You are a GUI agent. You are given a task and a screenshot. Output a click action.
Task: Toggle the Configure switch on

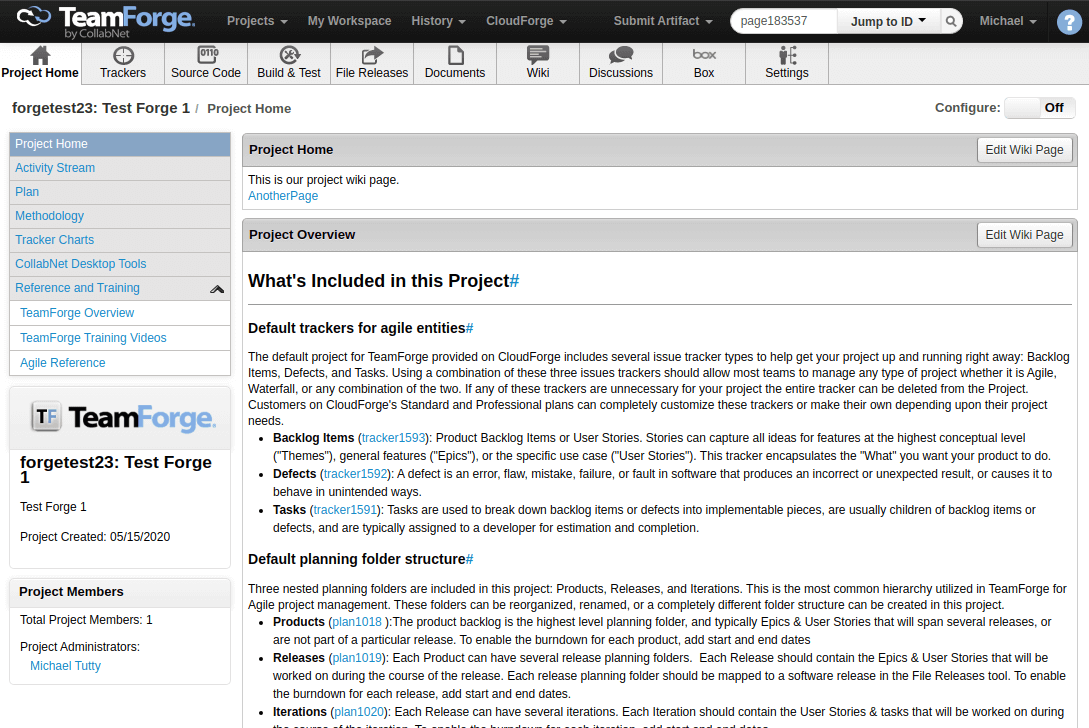coord(1040,108)
